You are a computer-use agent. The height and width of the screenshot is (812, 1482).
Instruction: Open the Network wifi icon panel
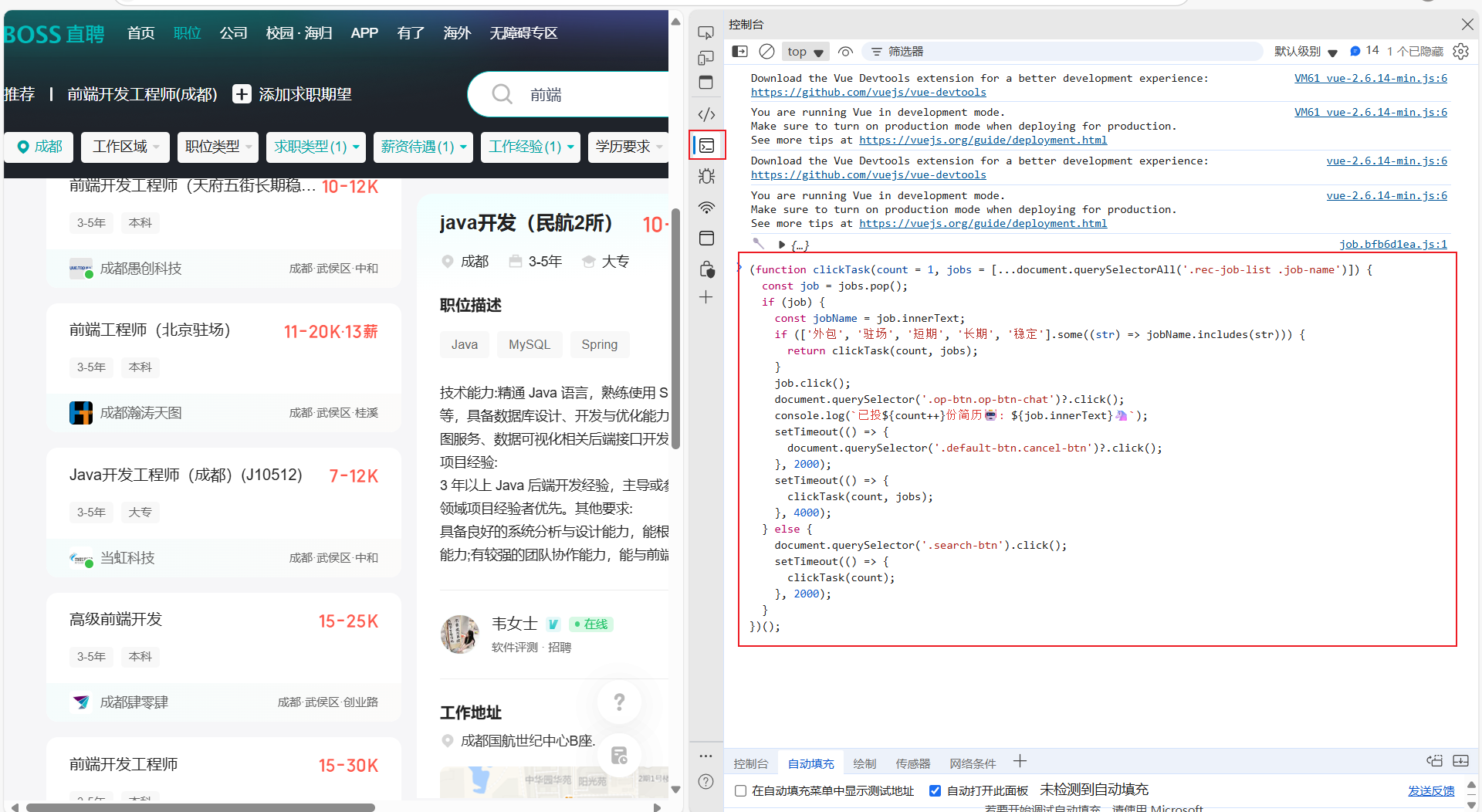click(x=705, y=207)
